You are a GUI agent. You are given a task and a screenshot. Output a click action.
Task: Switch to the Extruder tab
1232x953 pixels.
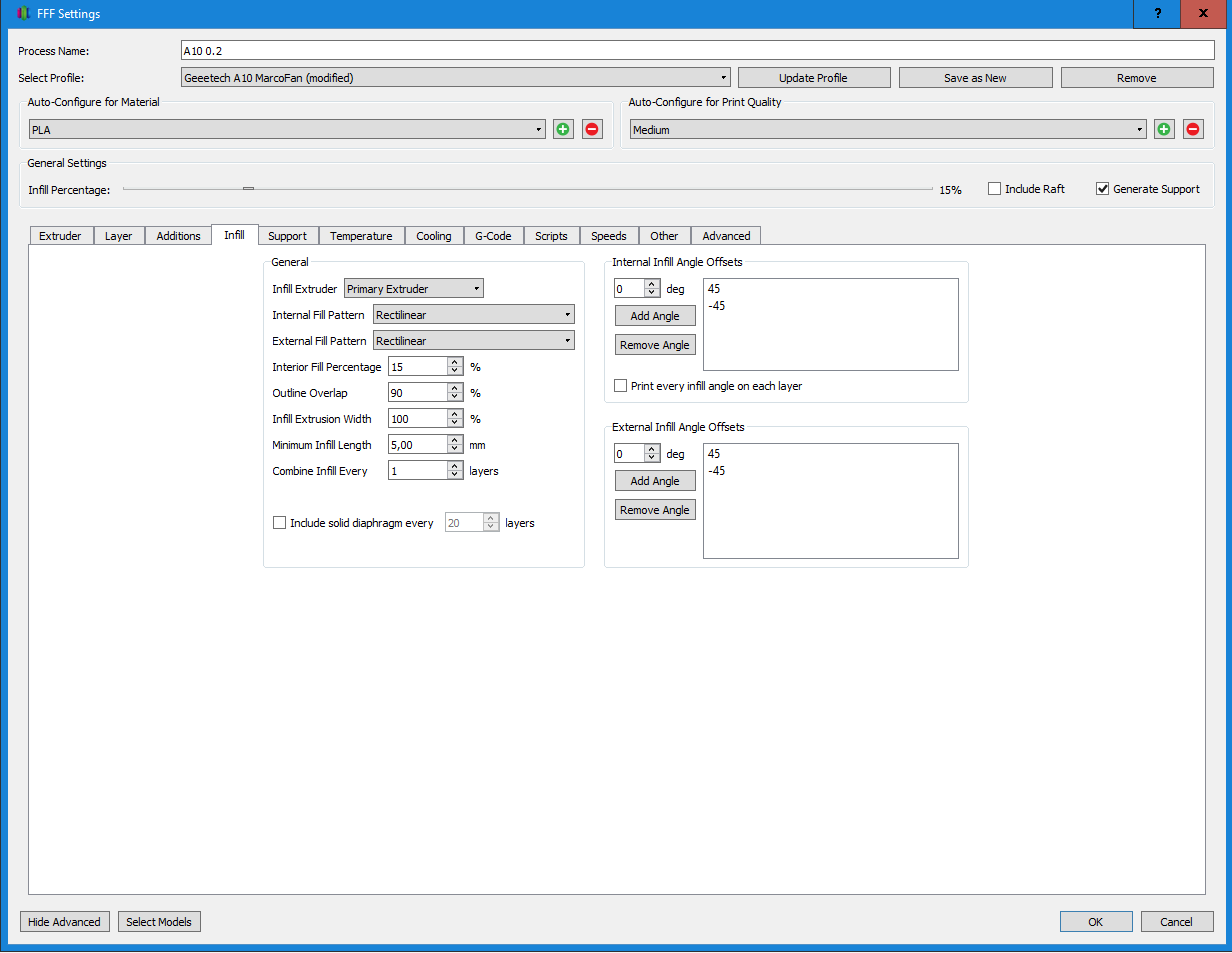[x=61, y=236]
